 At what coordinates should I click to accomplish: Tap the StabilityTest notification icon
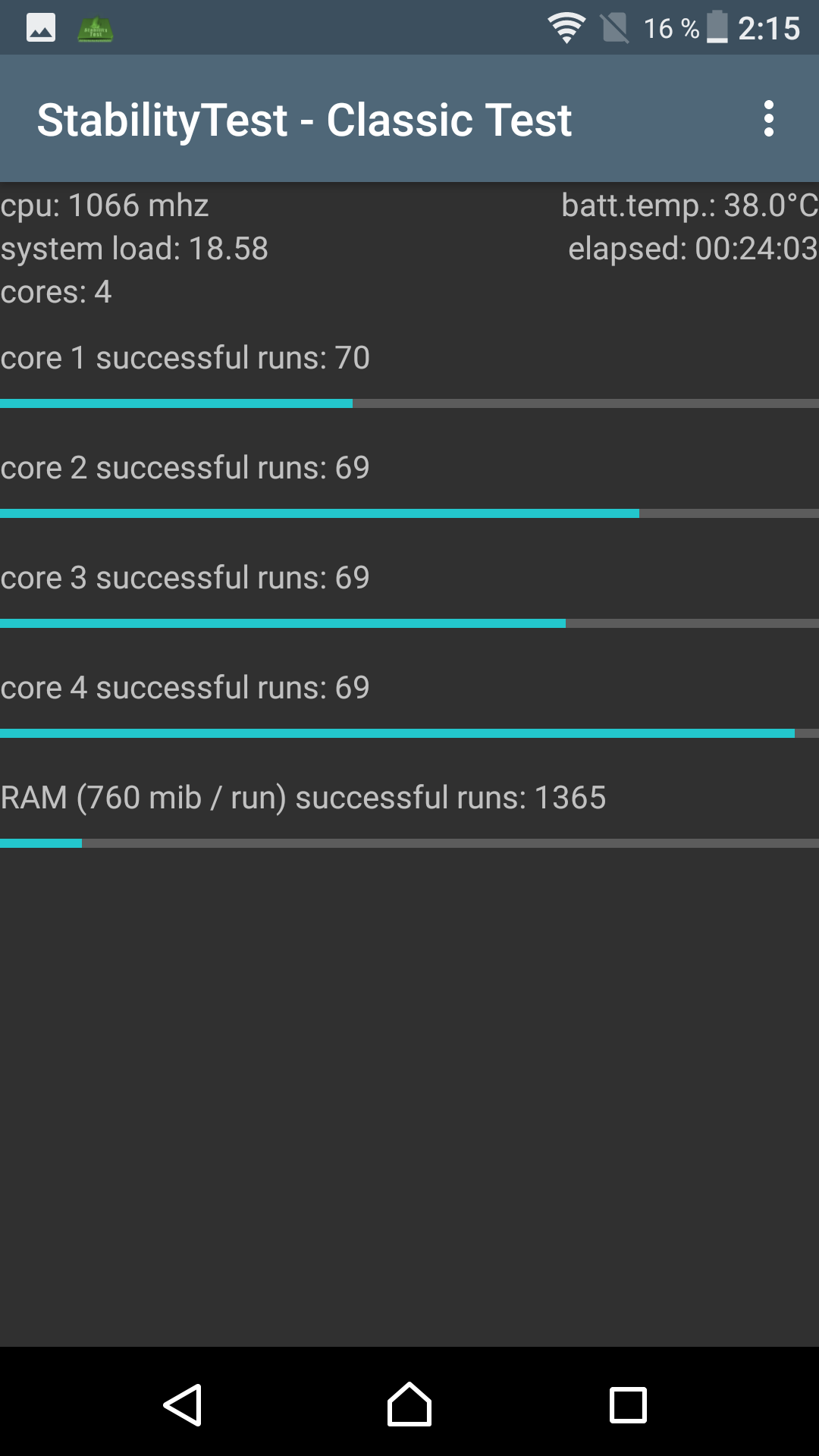96,29
